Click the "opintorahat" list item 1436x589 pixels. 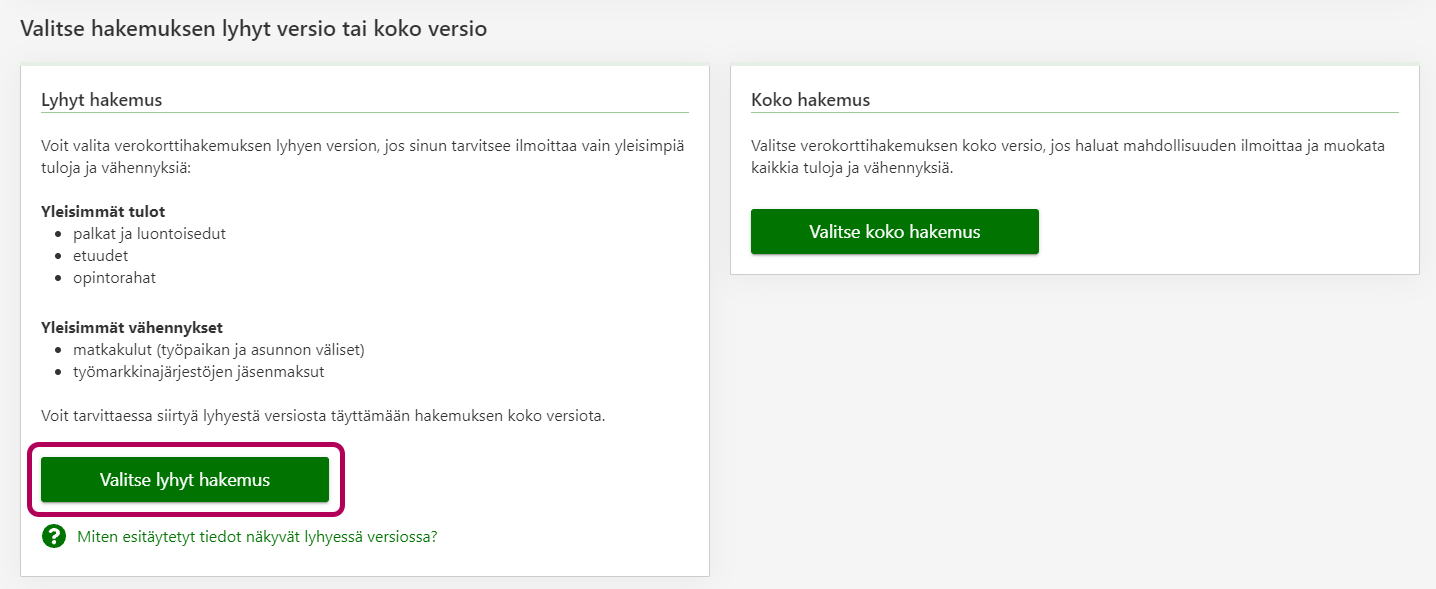click(x=114, y=278)
